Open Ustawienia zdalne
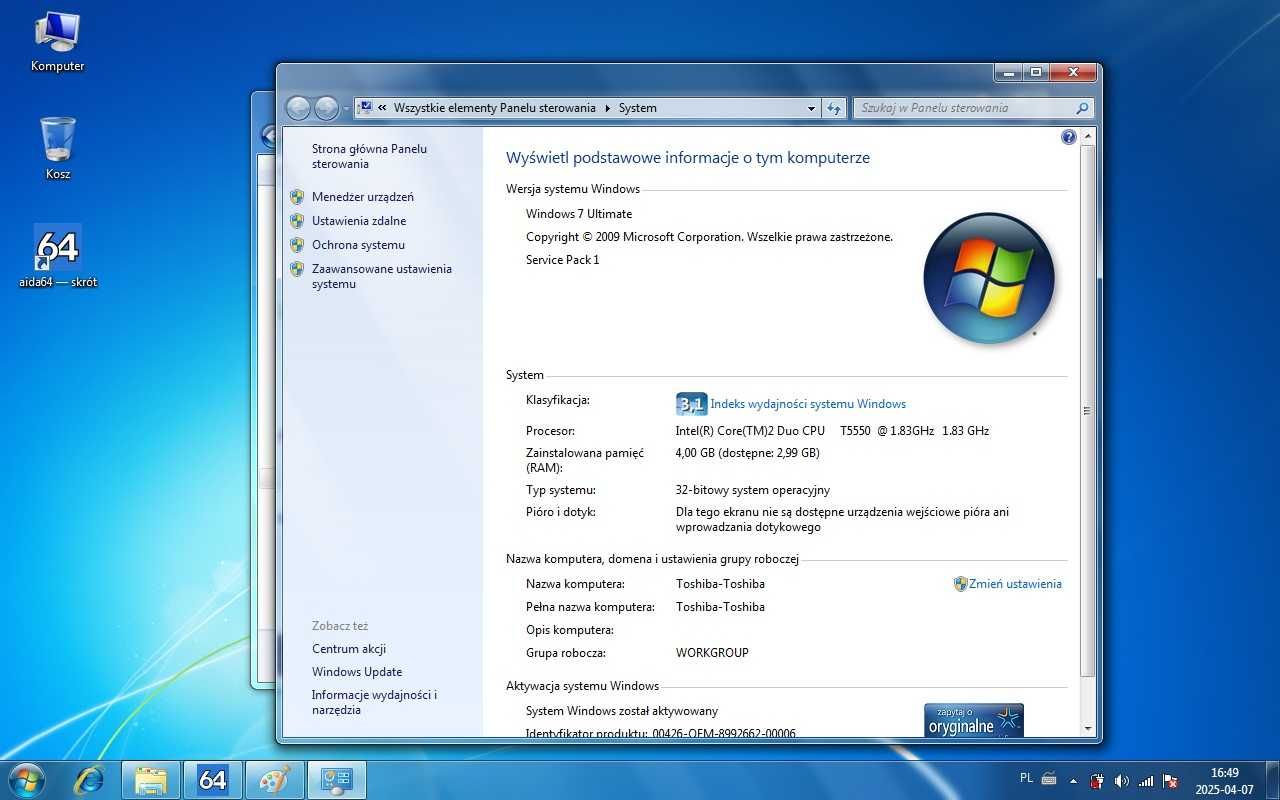This screenshot has height=800, width=1280. (359, 221)
